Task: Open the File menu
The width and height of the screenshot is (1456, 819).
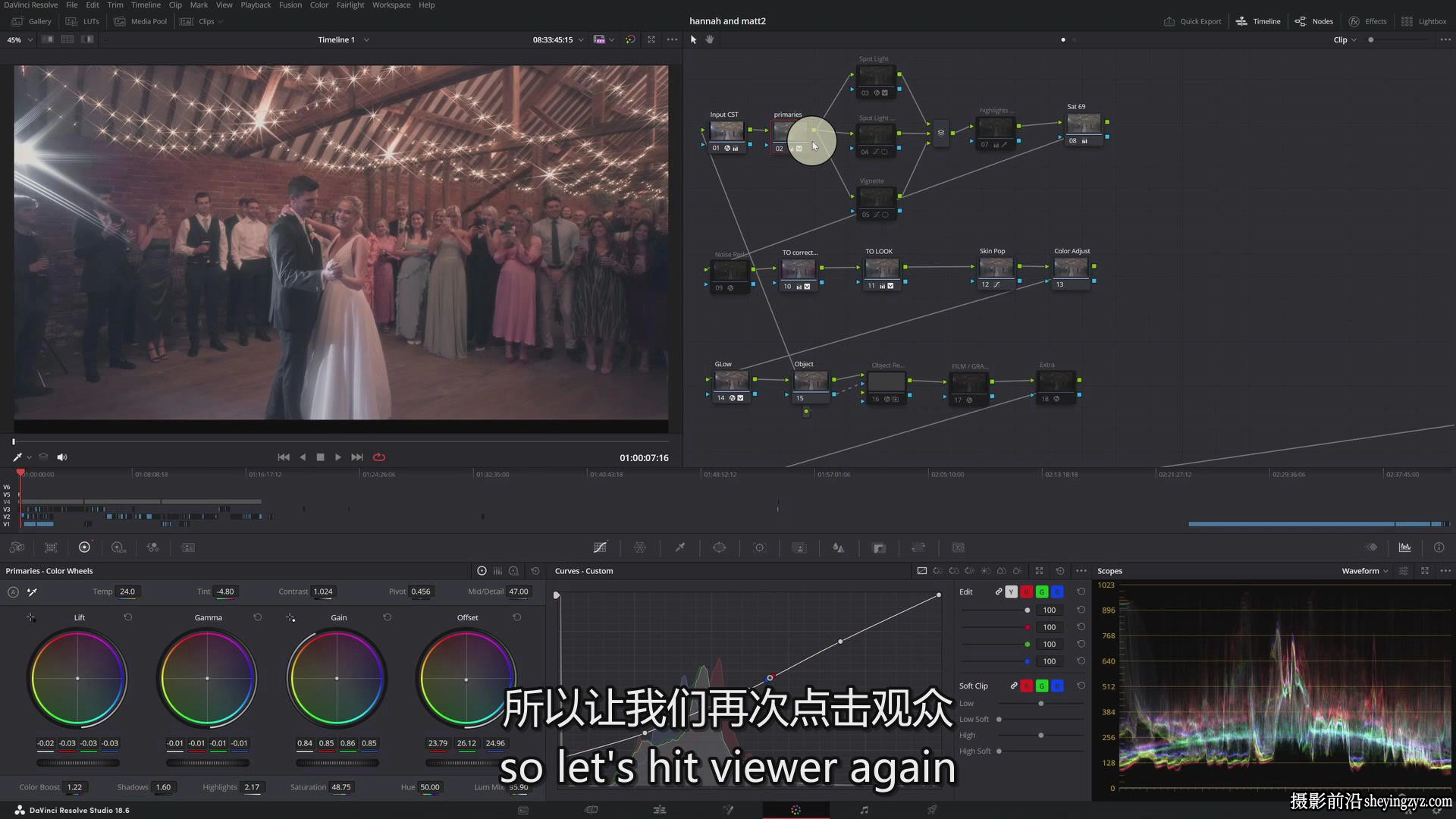Action: [72, 5]
